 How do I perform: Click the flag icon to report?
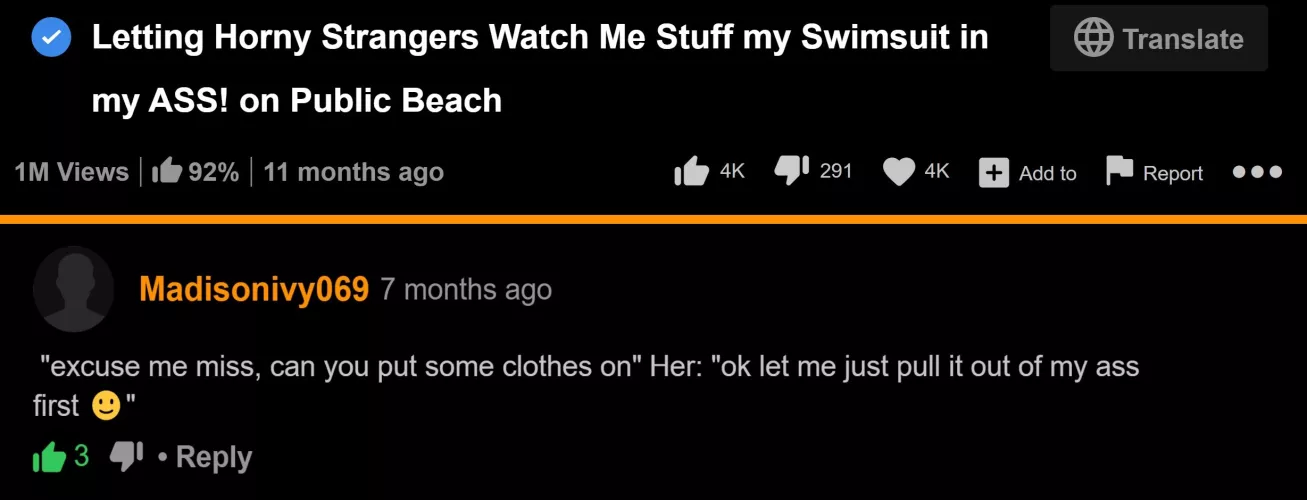pos(1119,171)
